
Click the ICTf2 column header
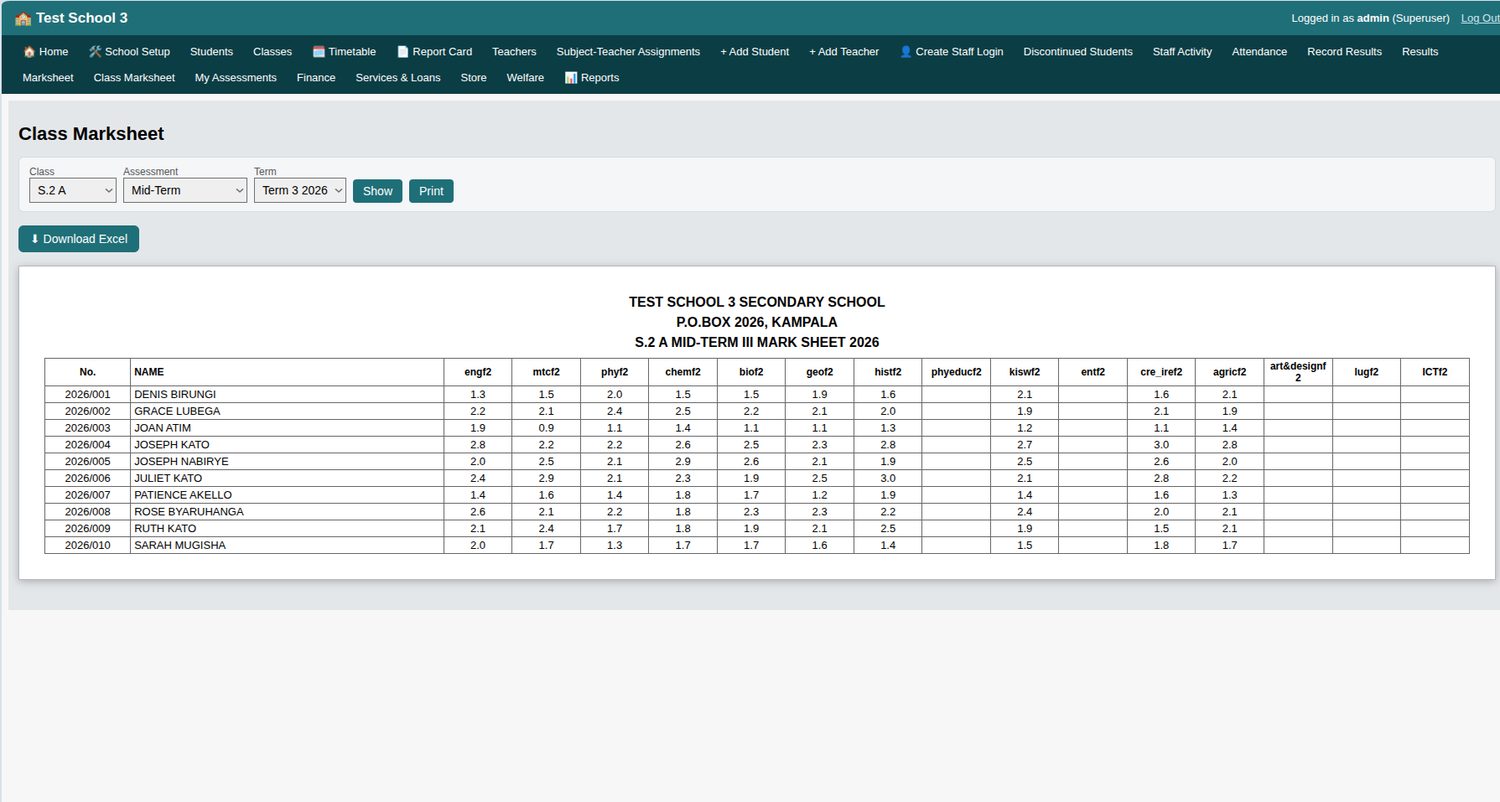click(x=1435, y=372)
